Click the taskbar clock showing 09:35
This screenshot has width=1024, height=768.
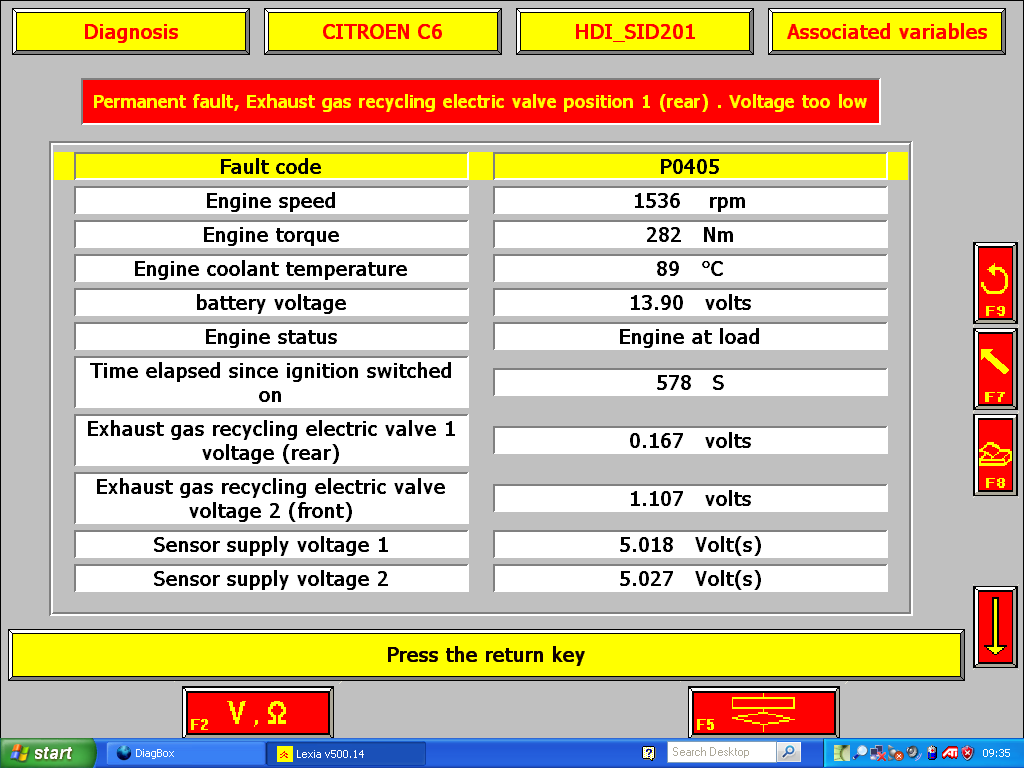(996, 753)
